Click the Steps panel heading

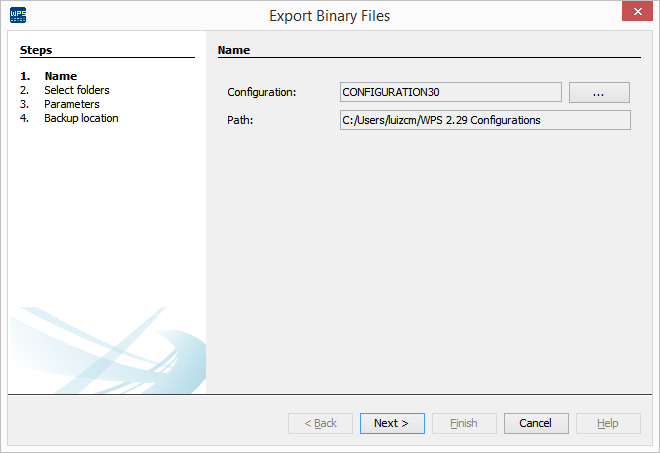(36, 50)
